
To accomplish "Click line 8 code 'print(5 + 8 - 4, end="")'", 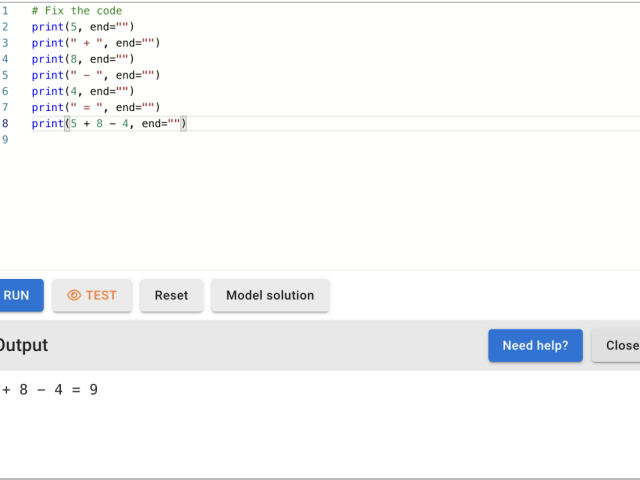I will 109,123.
